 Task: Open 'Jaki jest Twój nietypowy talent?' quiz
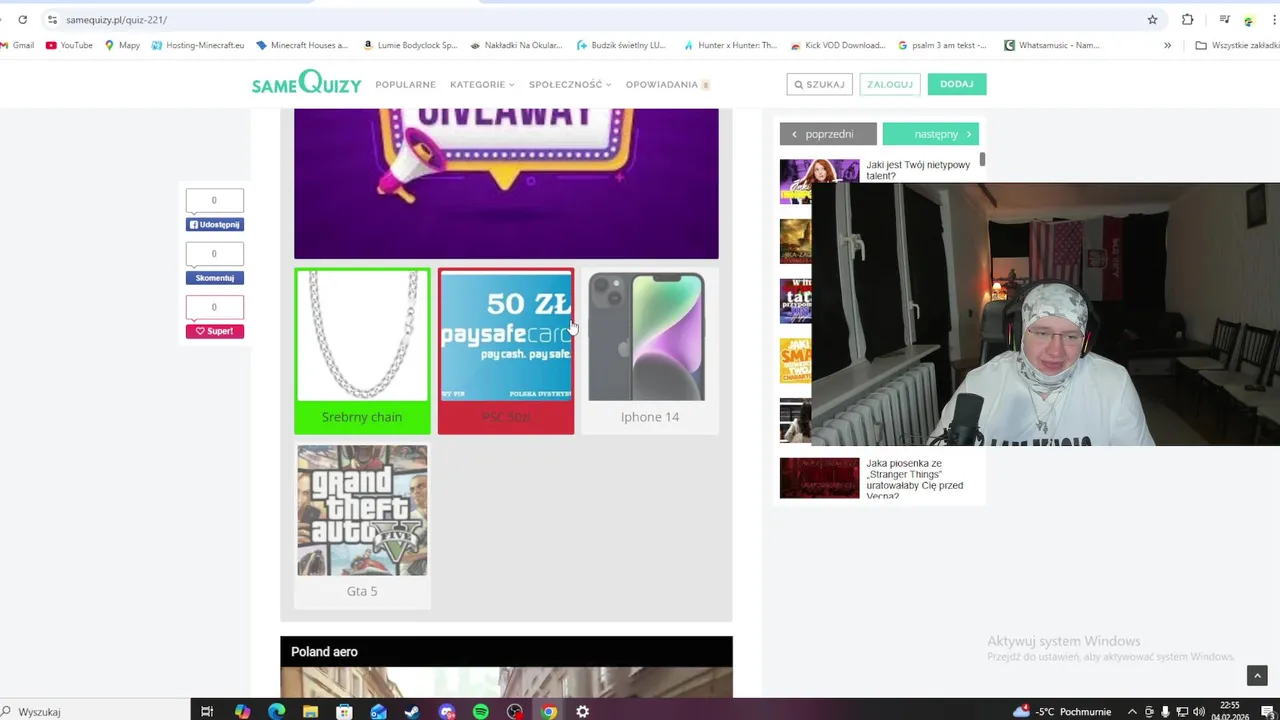[918, 170]
